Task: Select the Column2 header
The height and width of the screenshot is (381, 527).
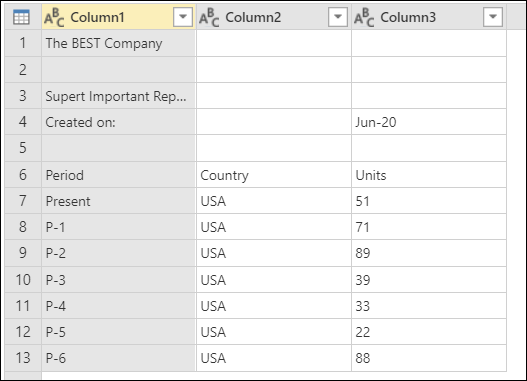Action: (x=274, y=17)
